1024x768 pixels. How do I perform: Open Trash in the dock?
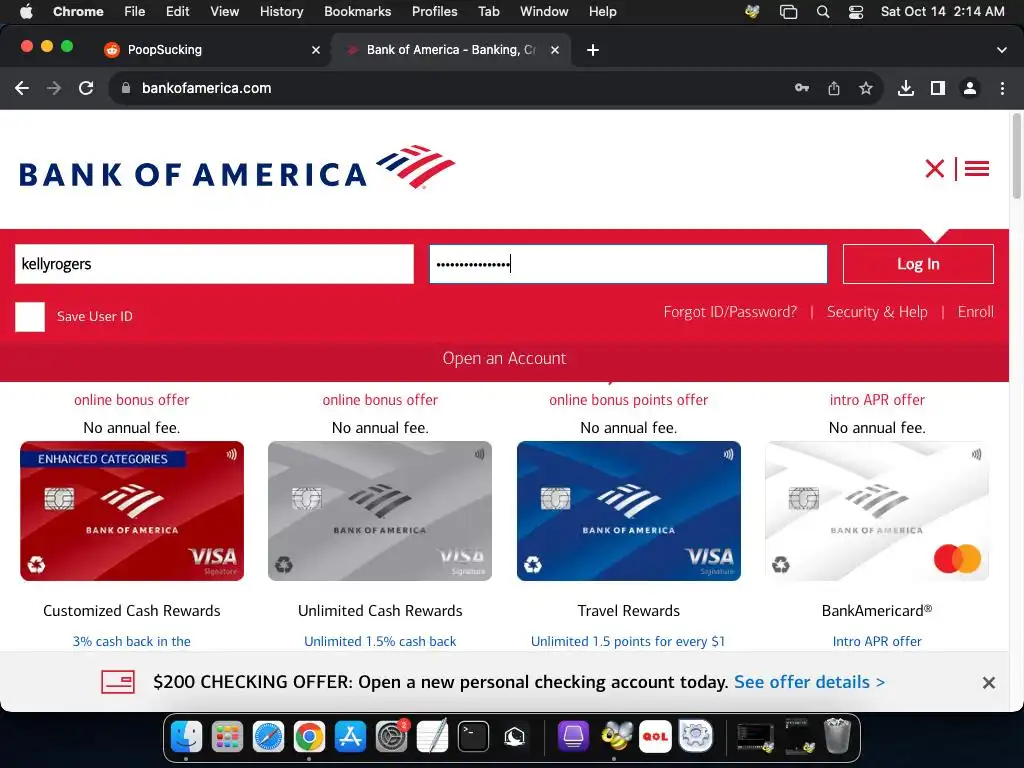click(837, 737)
